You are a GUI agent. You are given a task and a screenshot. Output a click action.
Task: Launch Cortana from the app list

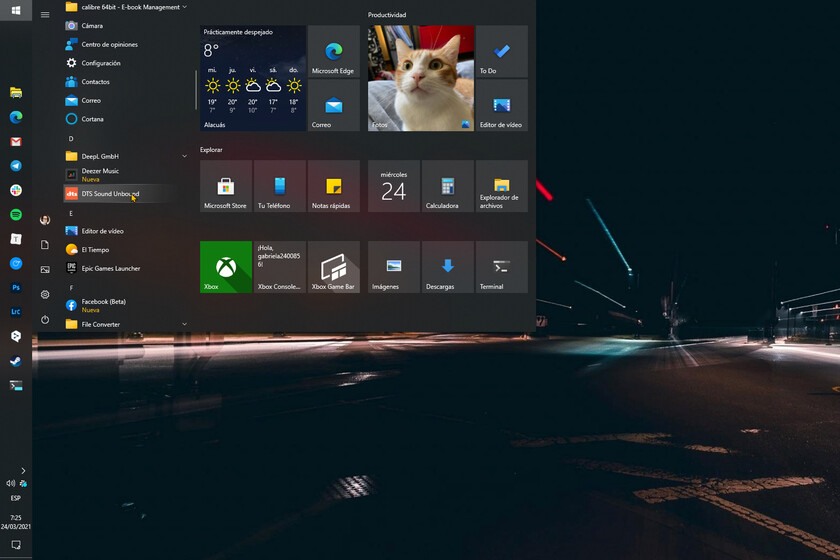(126, 119)
